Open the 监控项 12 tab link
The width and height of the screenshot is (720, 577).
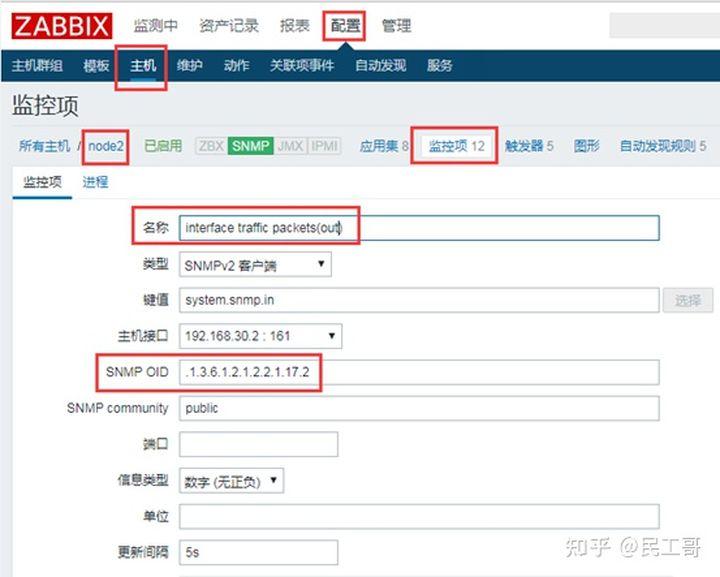[456, 146]
